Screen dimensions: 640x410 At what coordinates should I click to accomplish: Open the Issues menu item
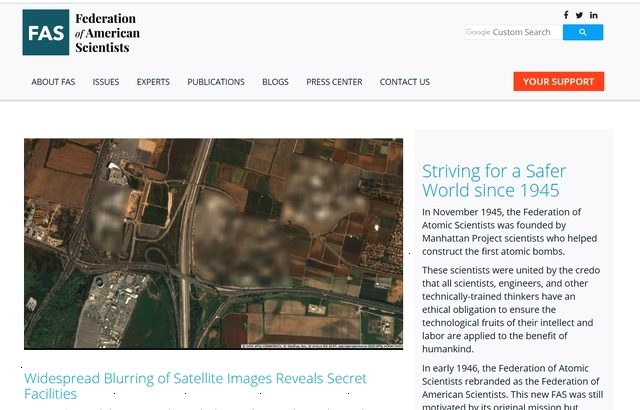coord(106,82)
